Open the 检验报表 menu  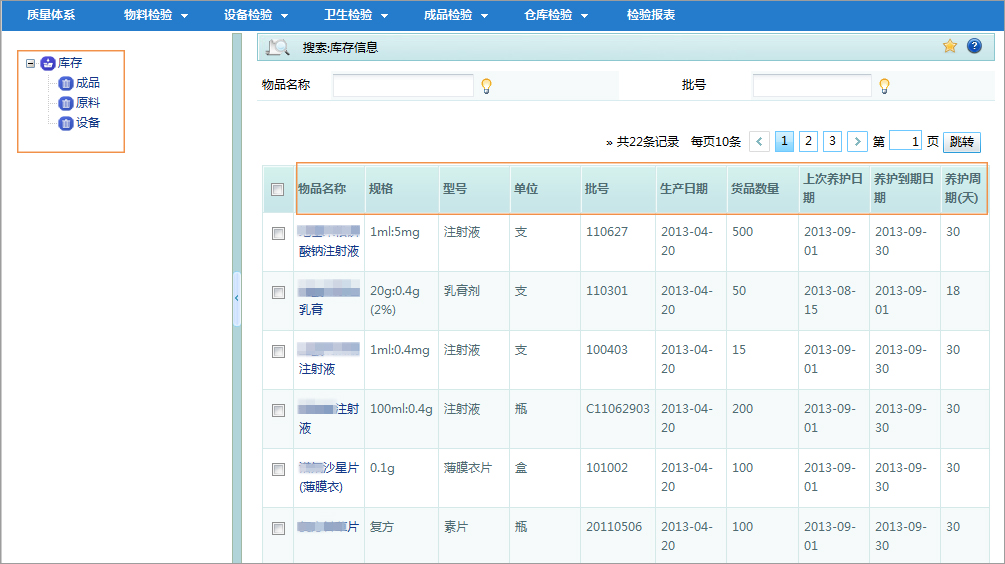651,15
